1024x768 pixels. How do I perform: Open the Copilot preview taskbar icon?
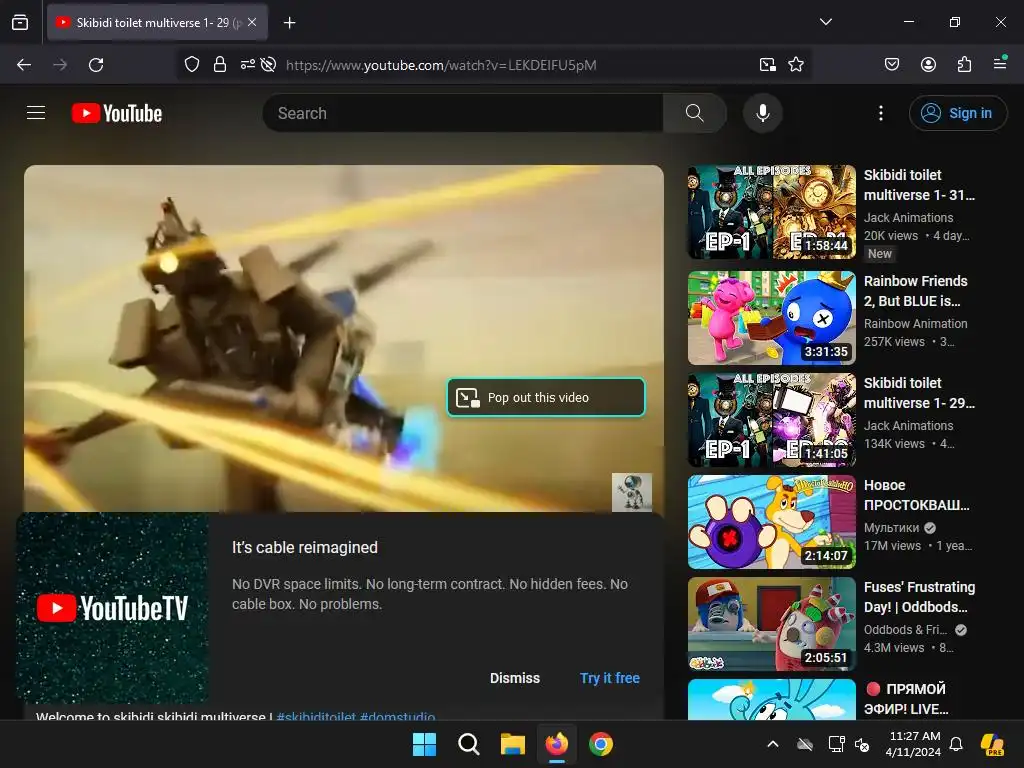tap(993, 744)
